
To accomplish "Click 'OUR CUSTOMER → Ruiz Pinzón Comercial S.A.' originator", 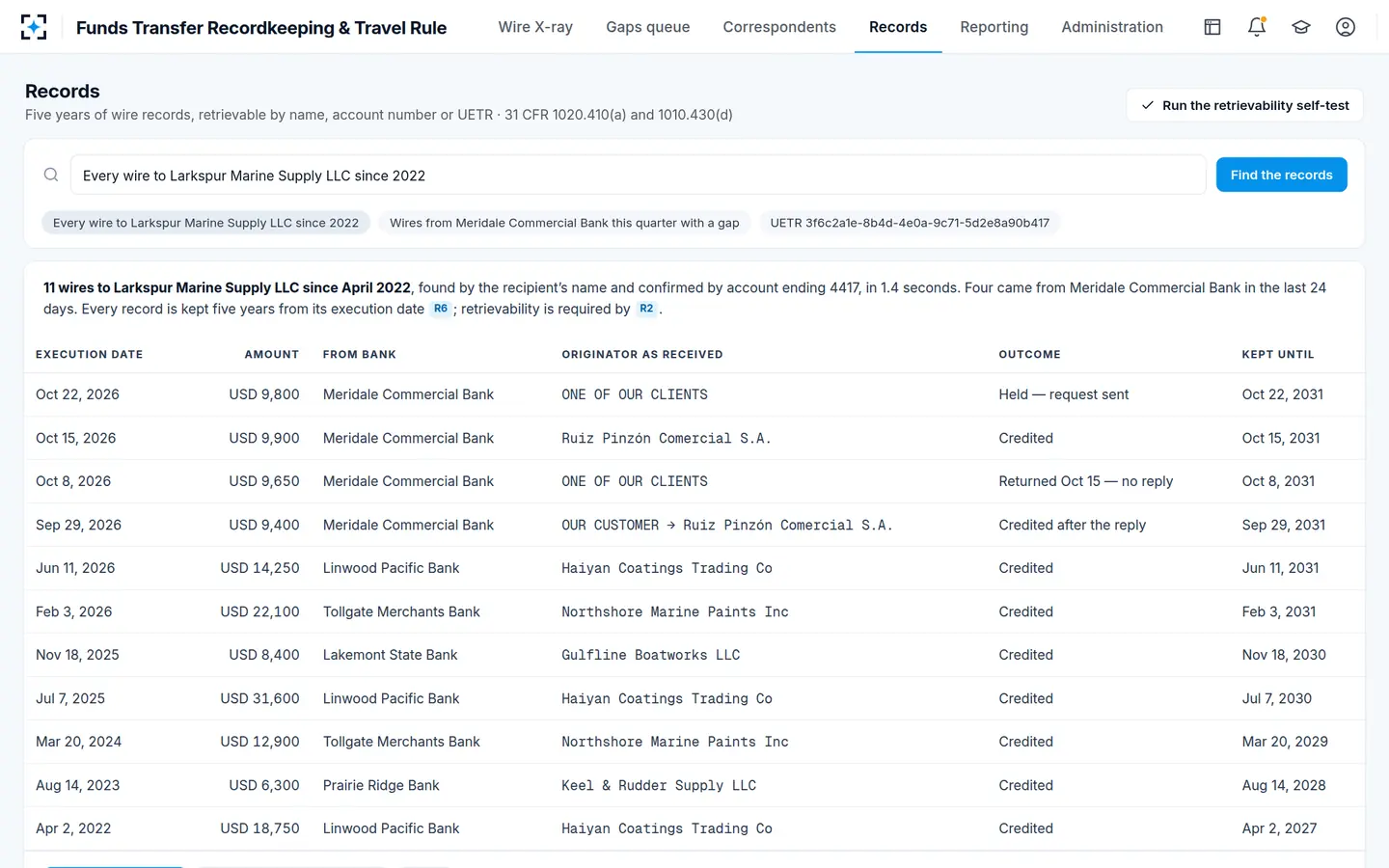I will coord(727,525).
